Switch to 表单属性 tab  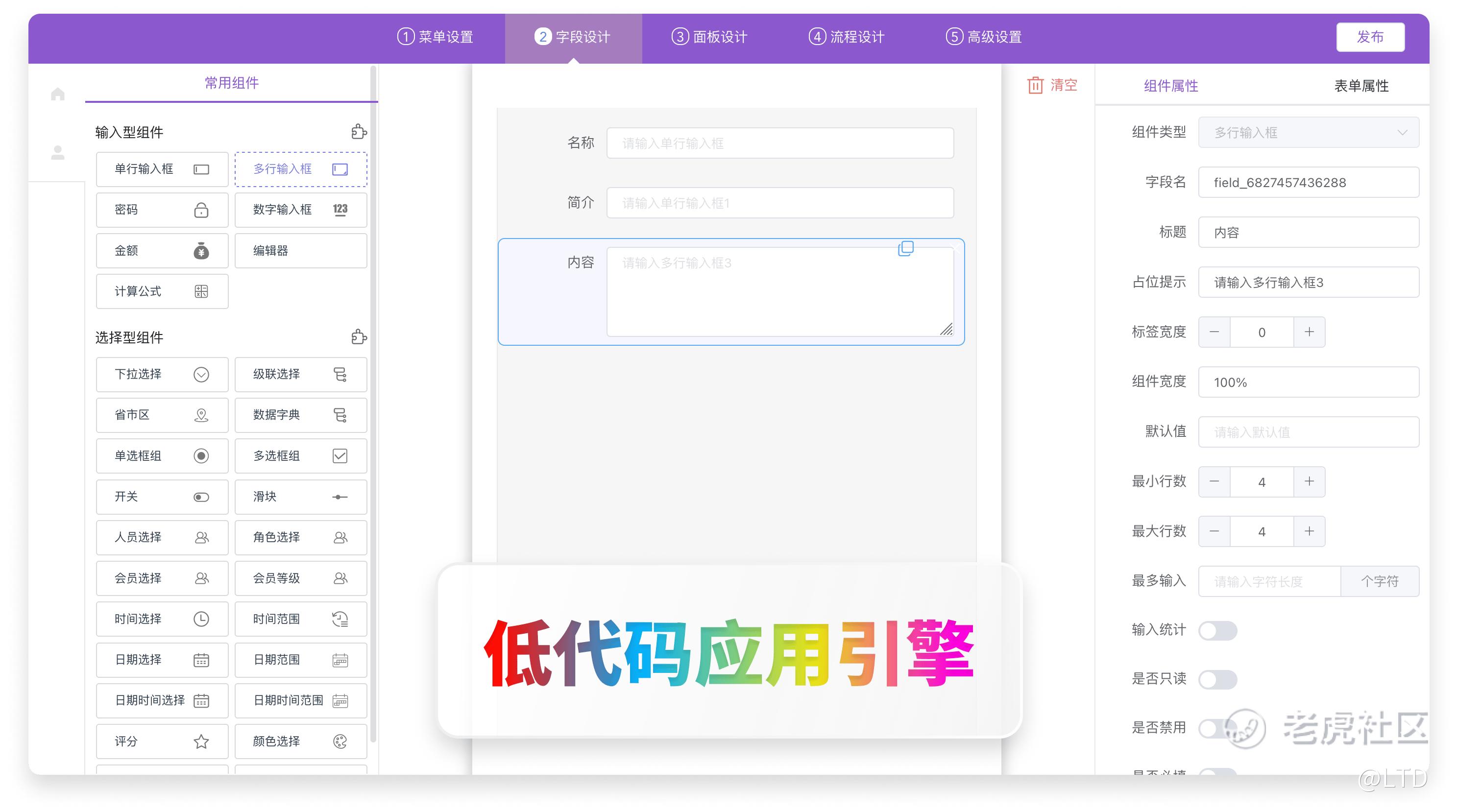click(x=1361, y=85)
